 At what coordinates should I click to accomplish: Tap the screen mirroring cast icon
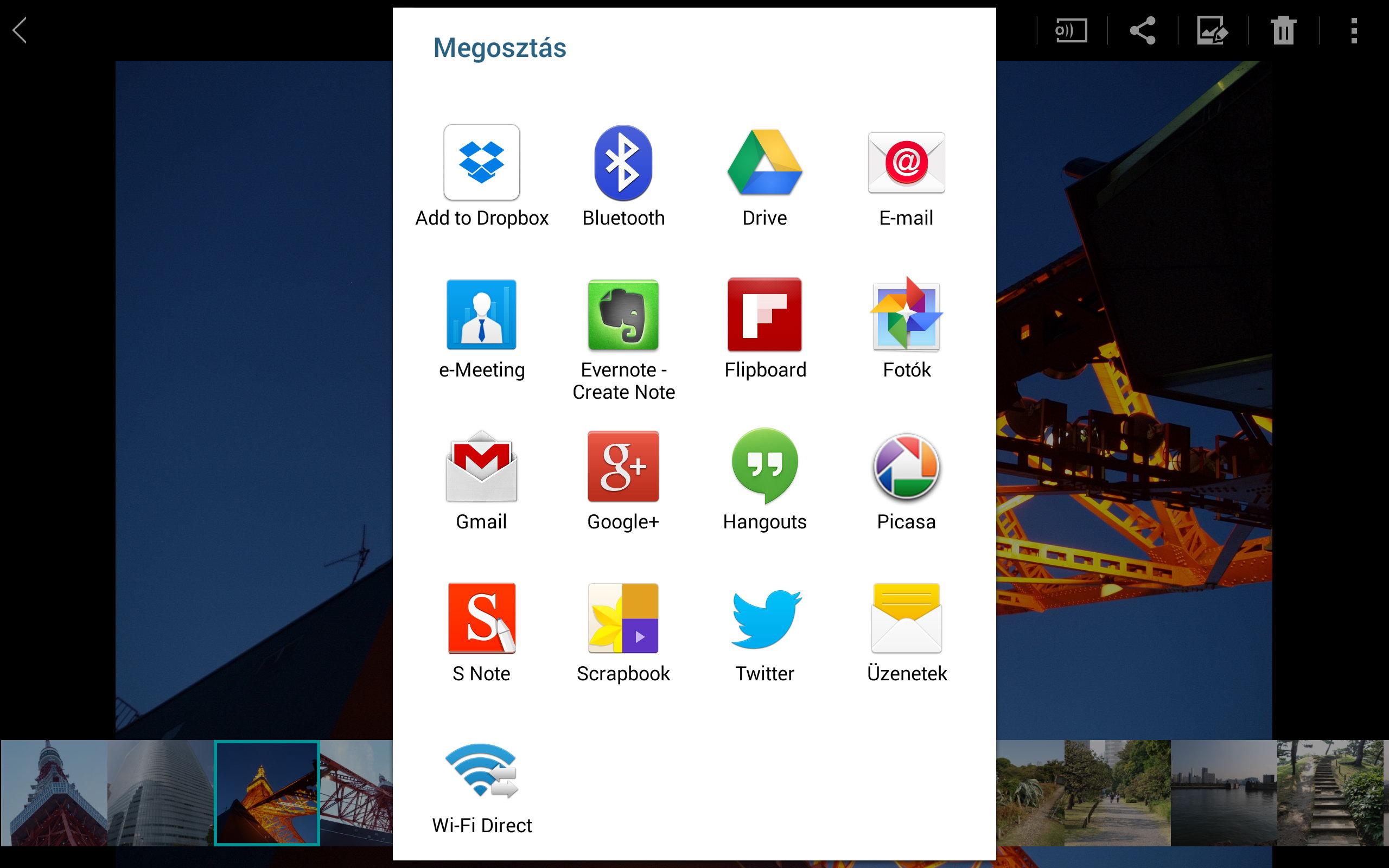point(1071,30)
